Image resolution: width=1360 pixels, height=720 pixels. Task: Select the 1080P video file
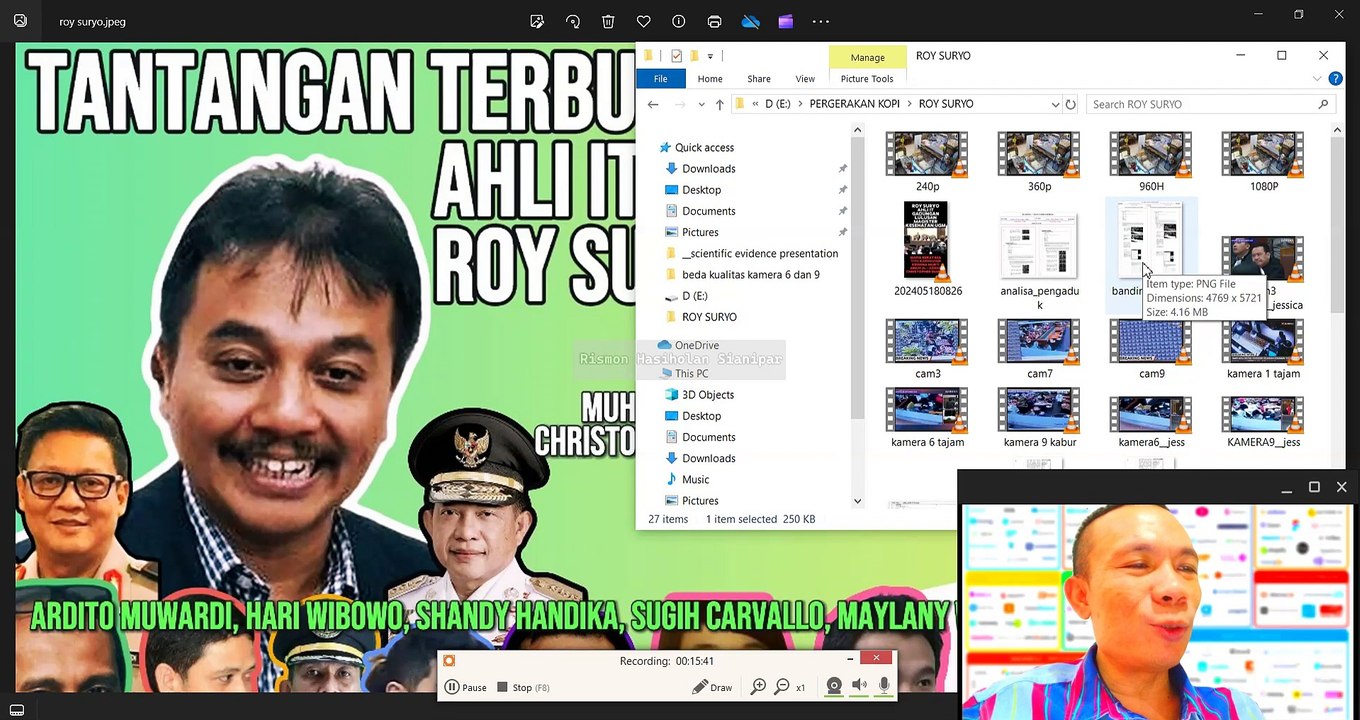click(1263, 160)
